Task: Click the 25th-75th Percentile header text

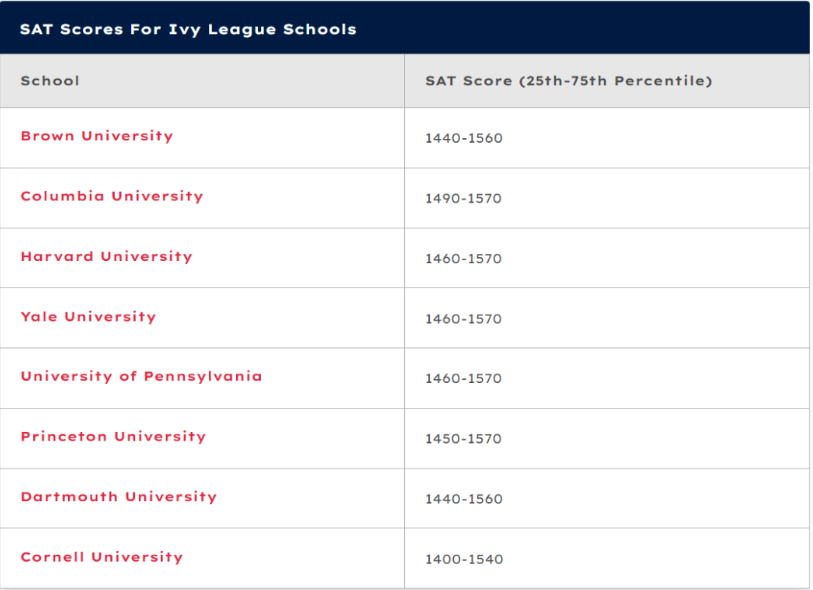Action: click(615, 80)
